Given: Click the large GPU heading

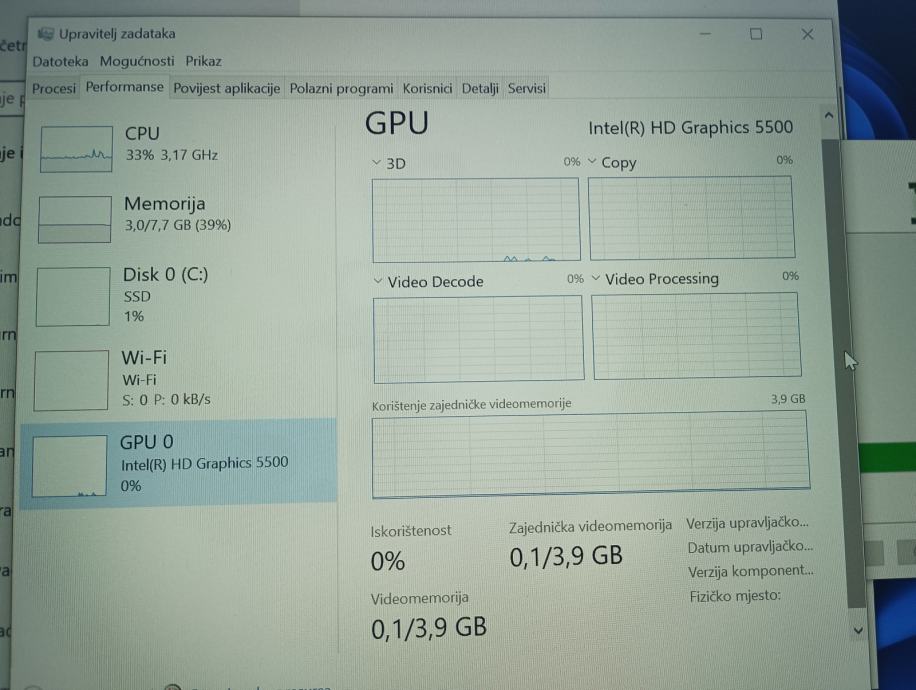Looking at the screenshot, I should click(x=397, y=123).
